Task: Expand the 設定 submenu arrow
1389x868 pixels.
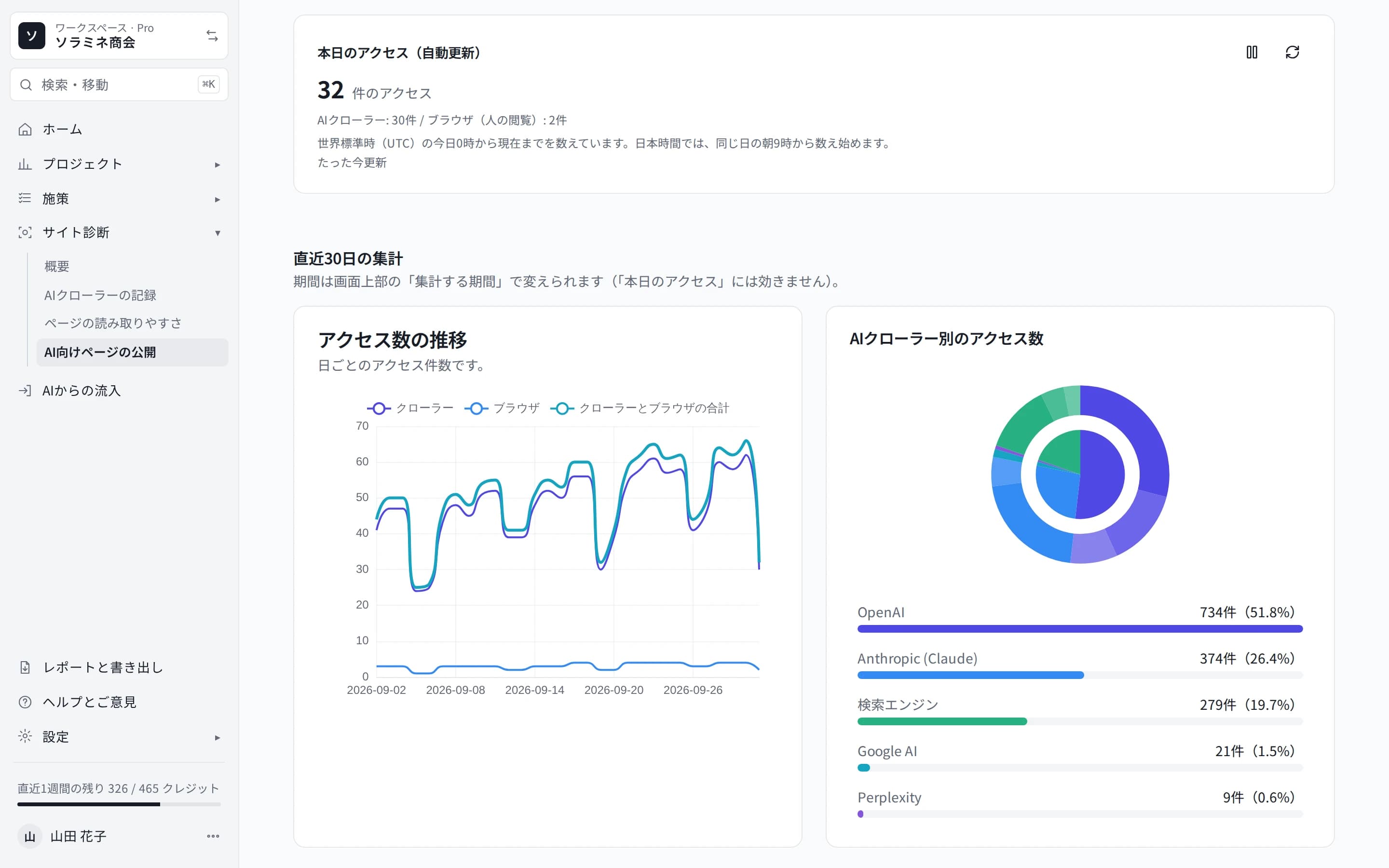Action: pos(218,738)
